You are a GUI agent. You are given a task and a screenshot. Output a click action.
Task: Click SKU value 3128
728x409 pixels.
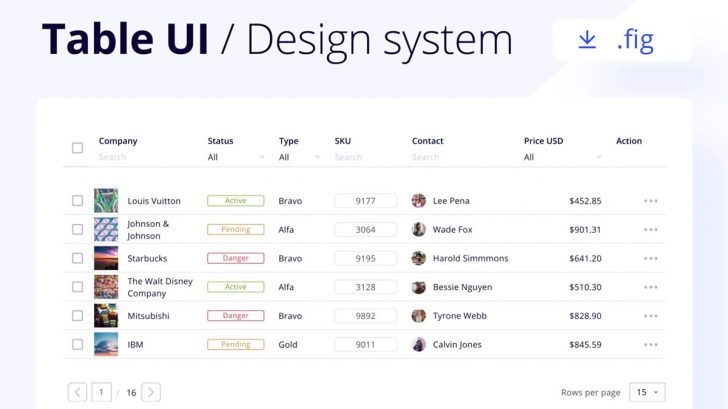click(366, 287)
